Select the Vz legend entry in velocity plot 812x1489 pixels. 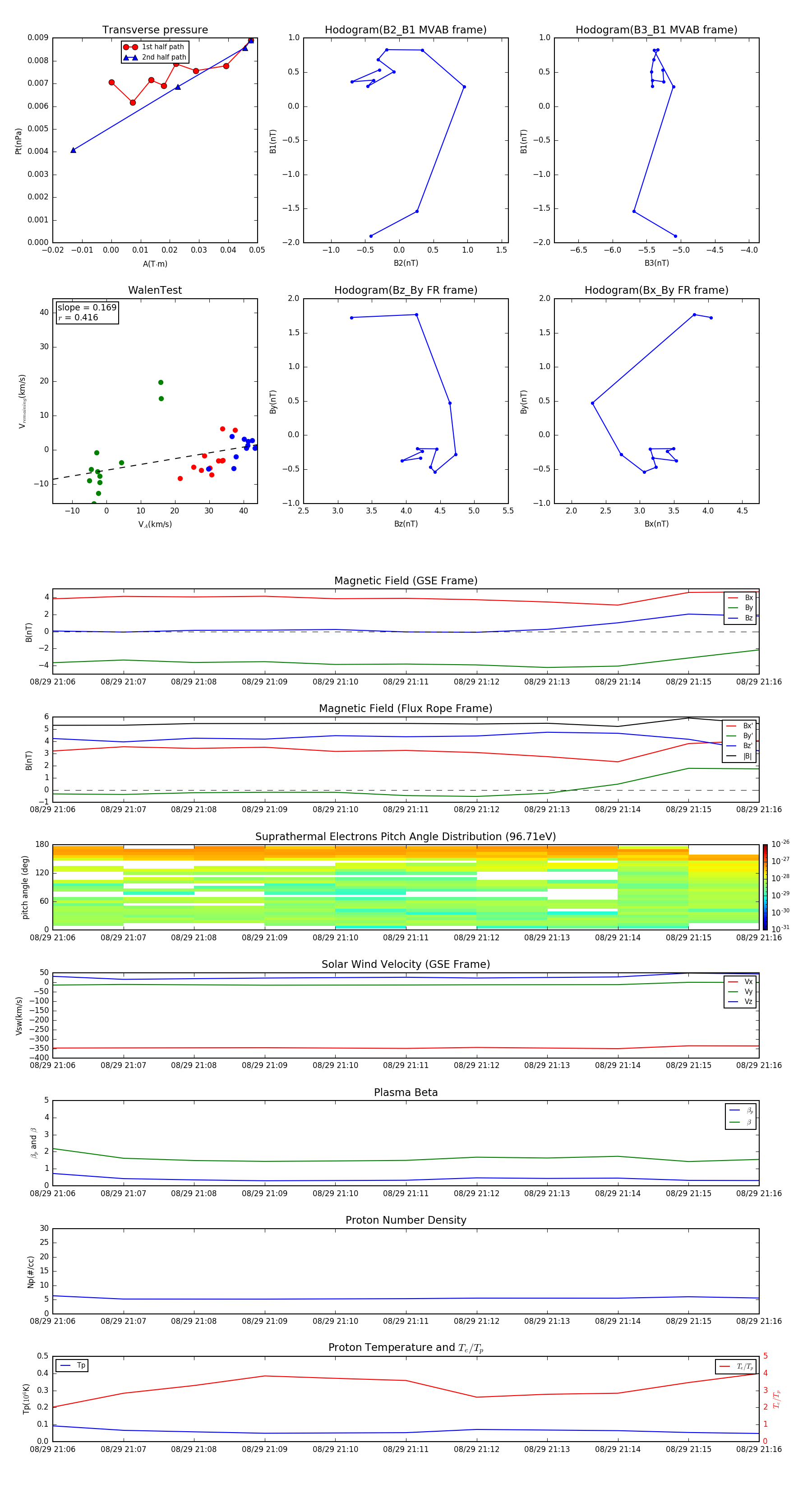[740, 1001]
